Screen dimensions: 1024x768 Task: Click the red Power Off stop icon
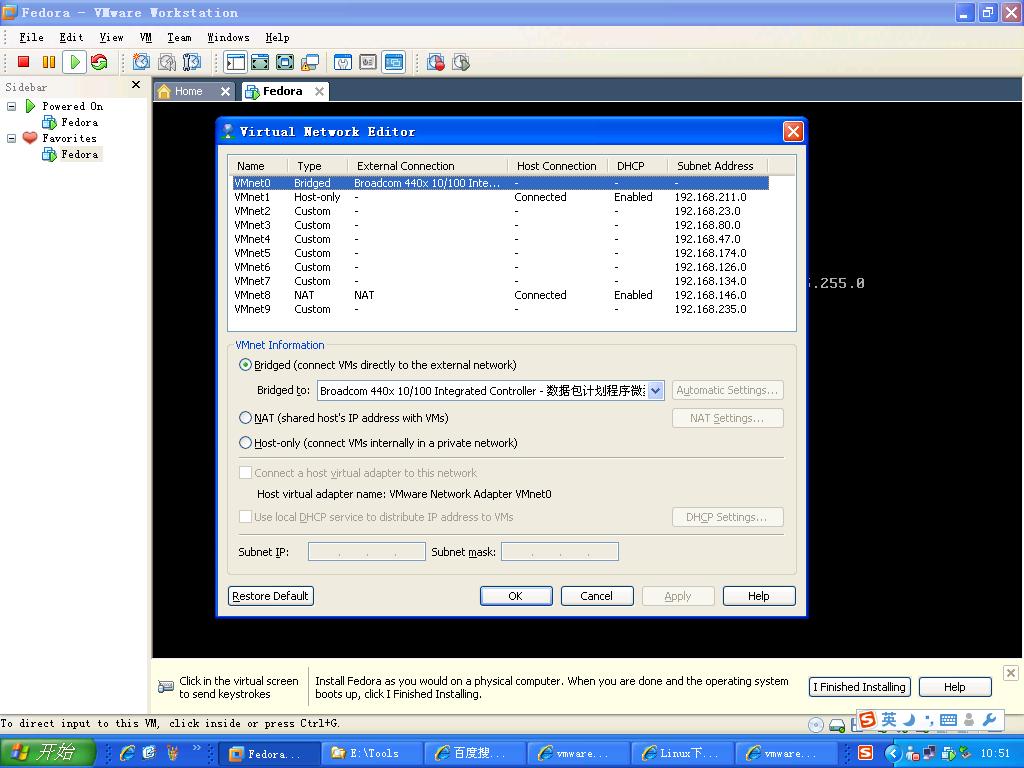(24, 62)
